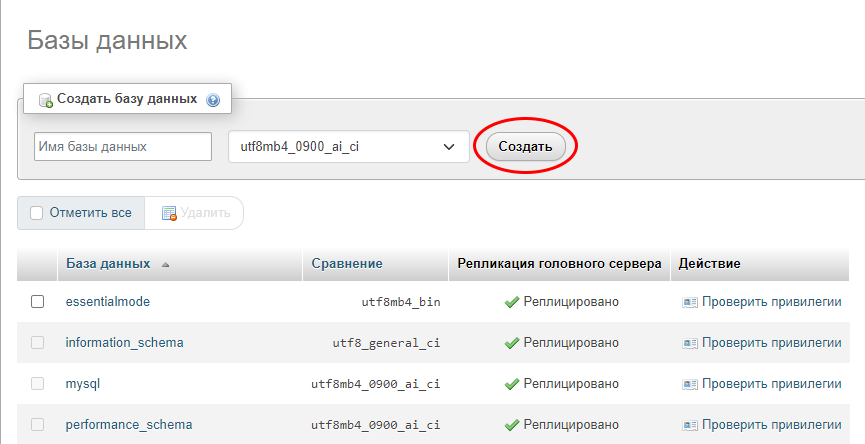Click privileges icon in mysql row
The height and width of the screenshot is (444, 865).
click(x=689, y=384)
